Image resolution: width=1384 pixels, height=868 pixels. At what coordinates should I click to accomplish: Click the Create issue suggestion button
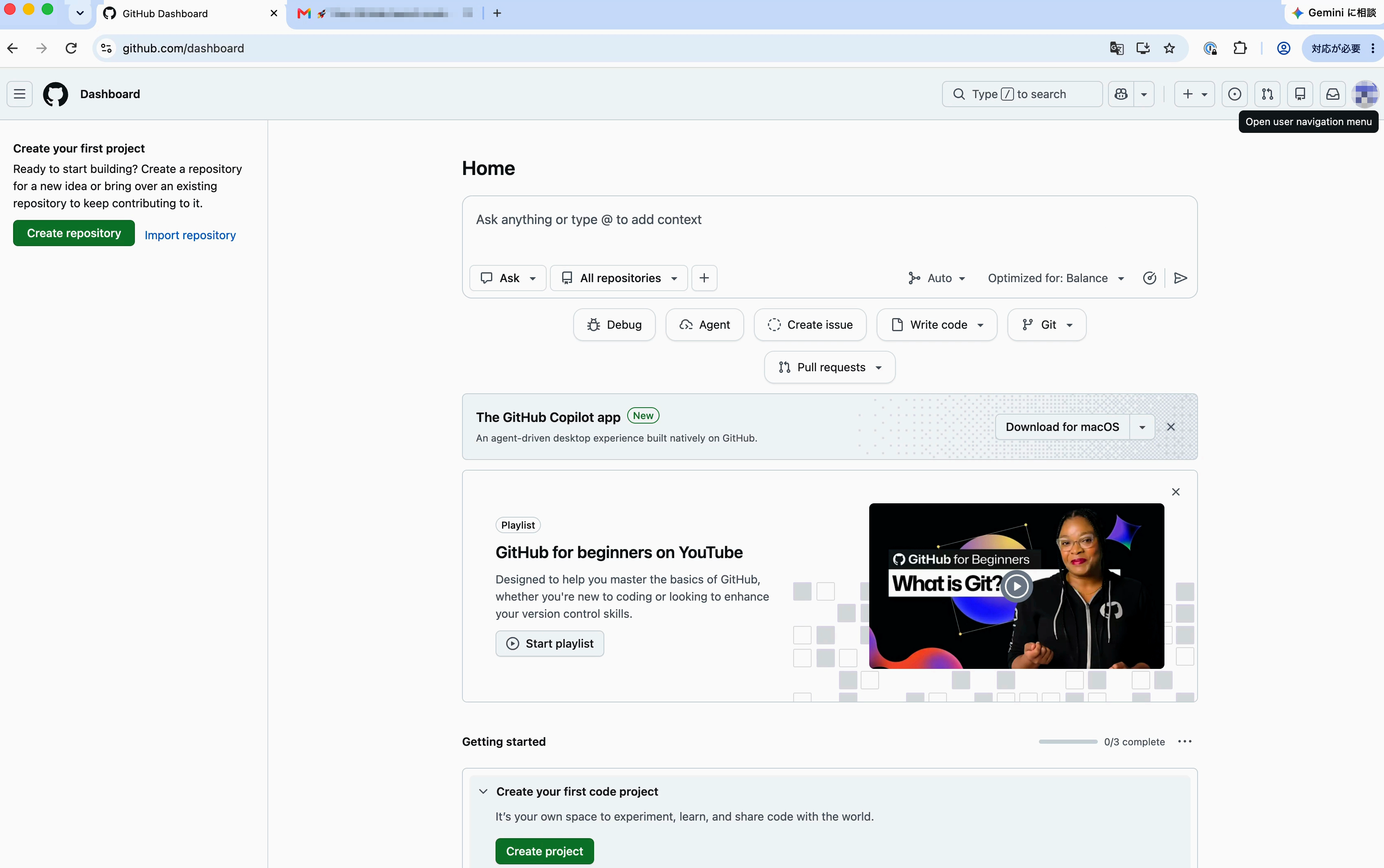810,325
